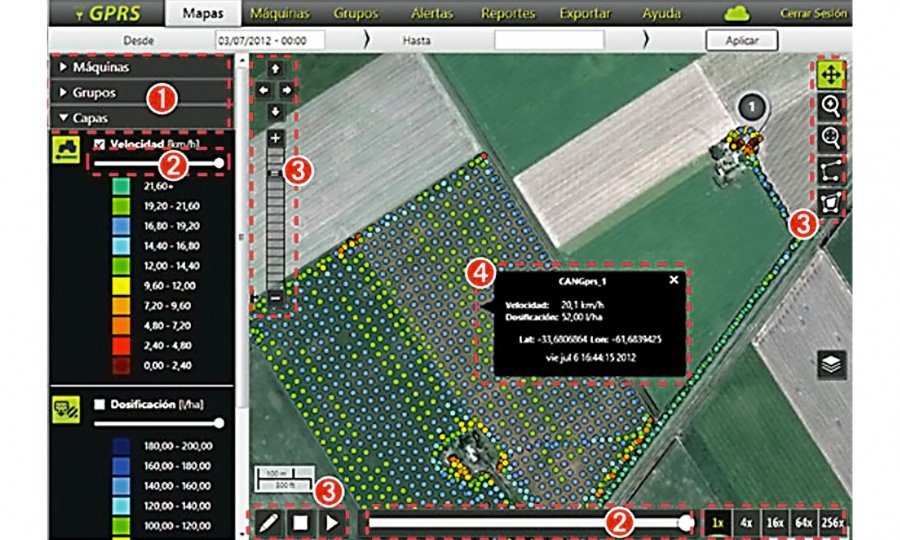Click the pencil edit icon
This screenshot has height=540, width=900.
coord(270,521)
